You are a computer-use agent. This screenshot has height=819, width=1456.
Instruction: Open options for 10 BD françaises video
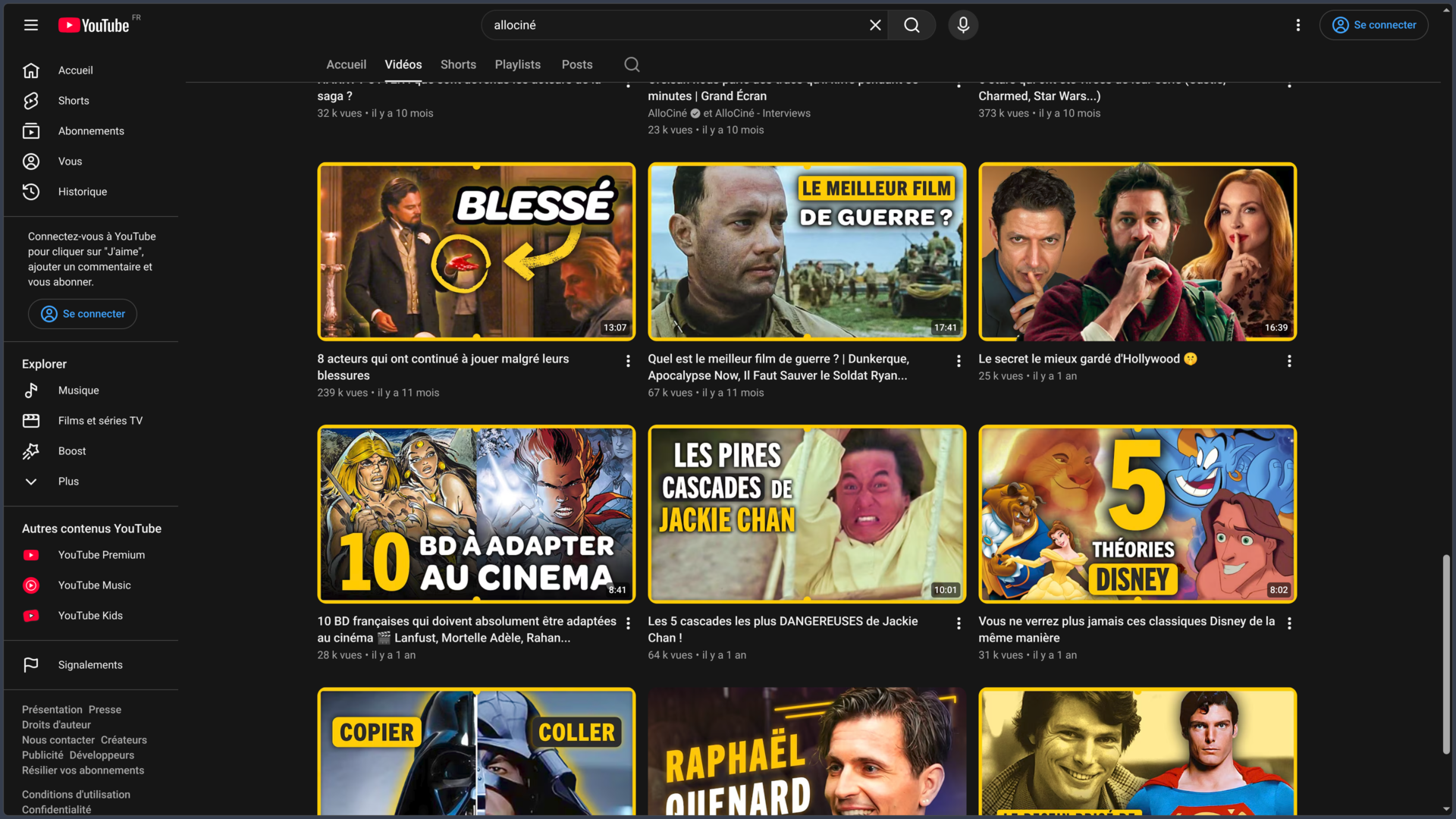tap(628, 623)
